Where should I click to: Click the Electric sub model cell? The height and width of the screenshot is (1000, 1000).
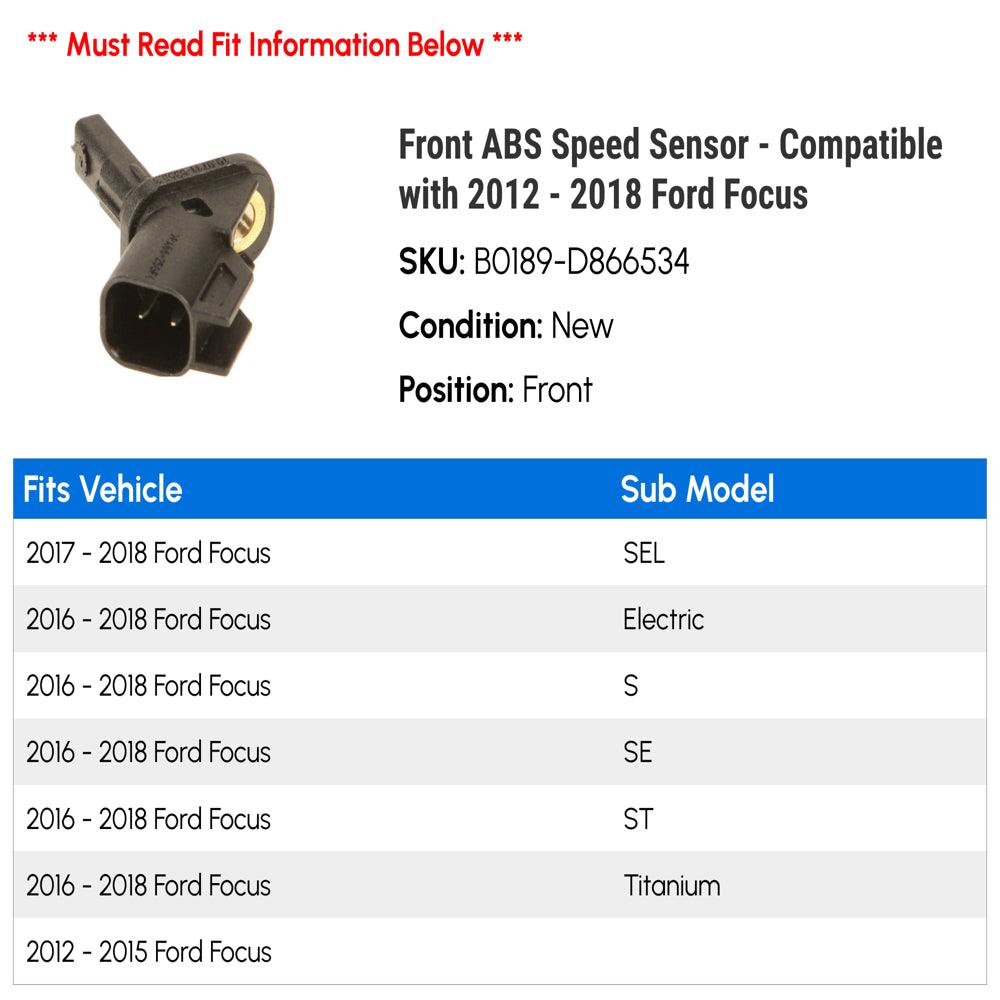[x=663, y=619]
